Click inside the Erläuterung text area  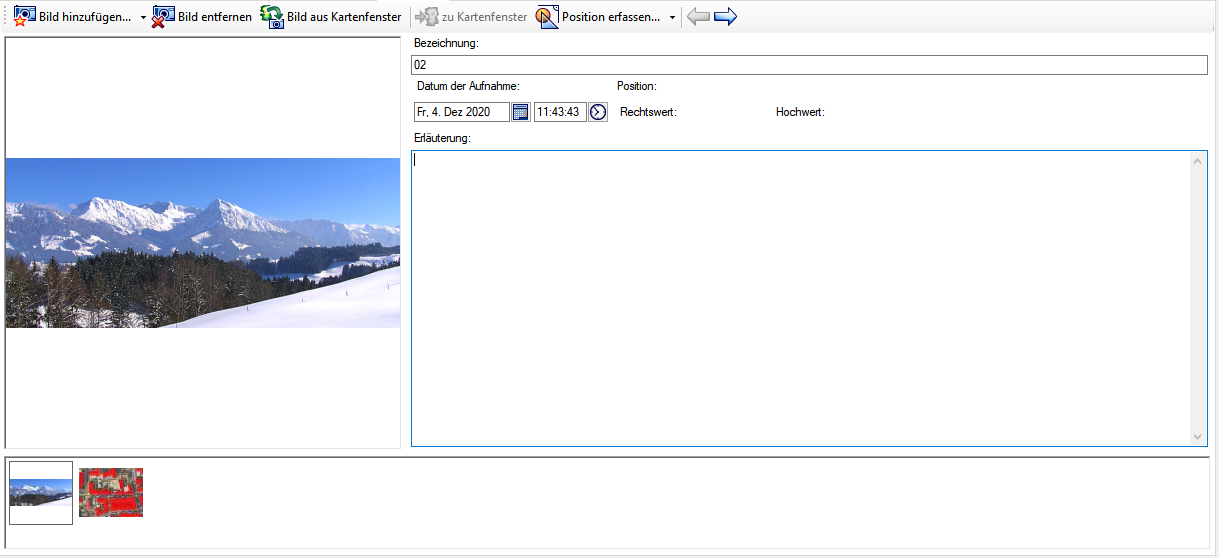click(800, 298)
